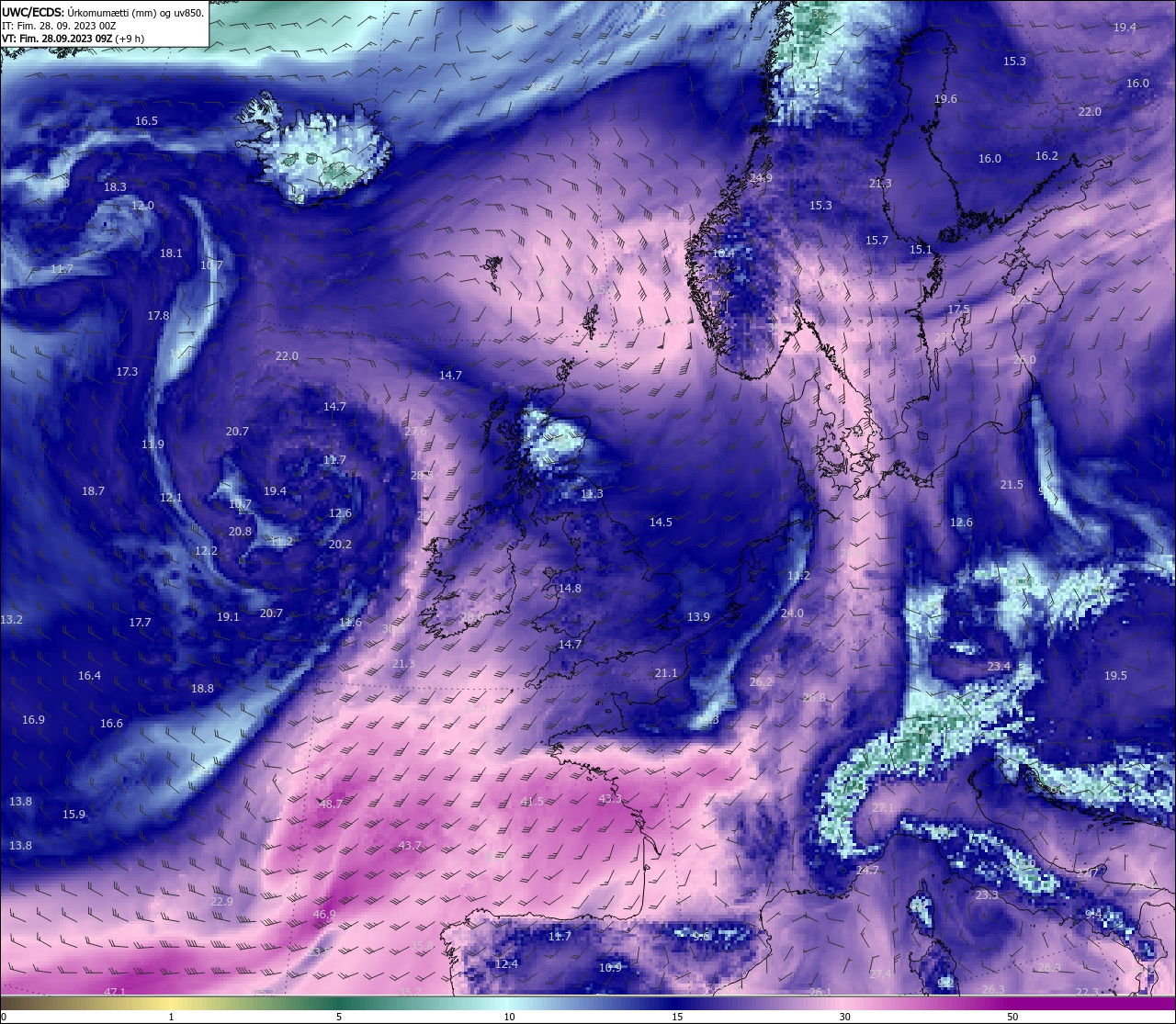Click the 18.8 value label
The image size is (1176, 1024).
click(x=202, y=689)
